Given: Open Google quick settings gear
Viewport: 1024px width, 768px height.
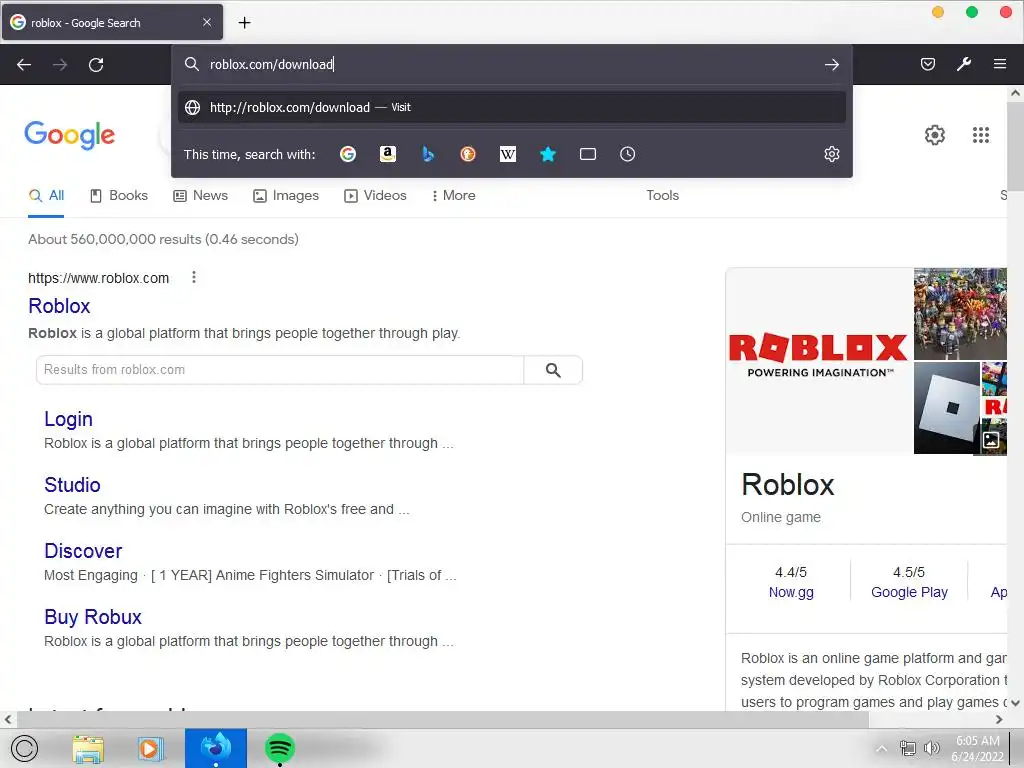Looking at the screenshot, I should click(x=935, y=135).
